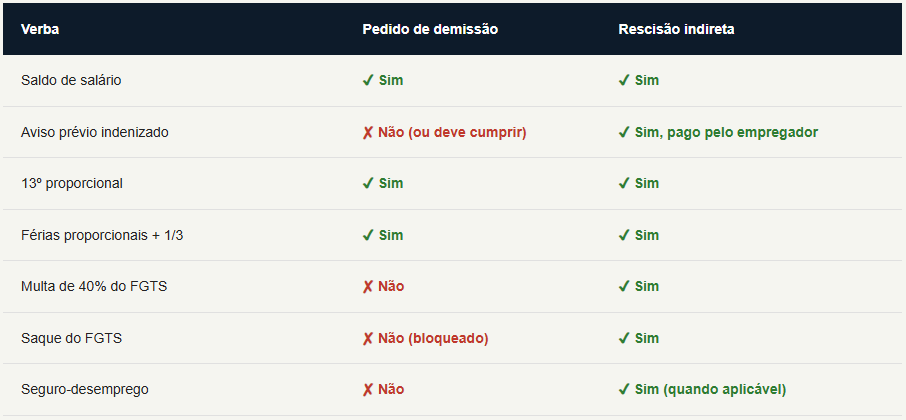This screenshot has width=906, height=420.
Task: Select the Férias proporcionais + 1/3 label
Action: pyautogui.click(x=102, y=235)
